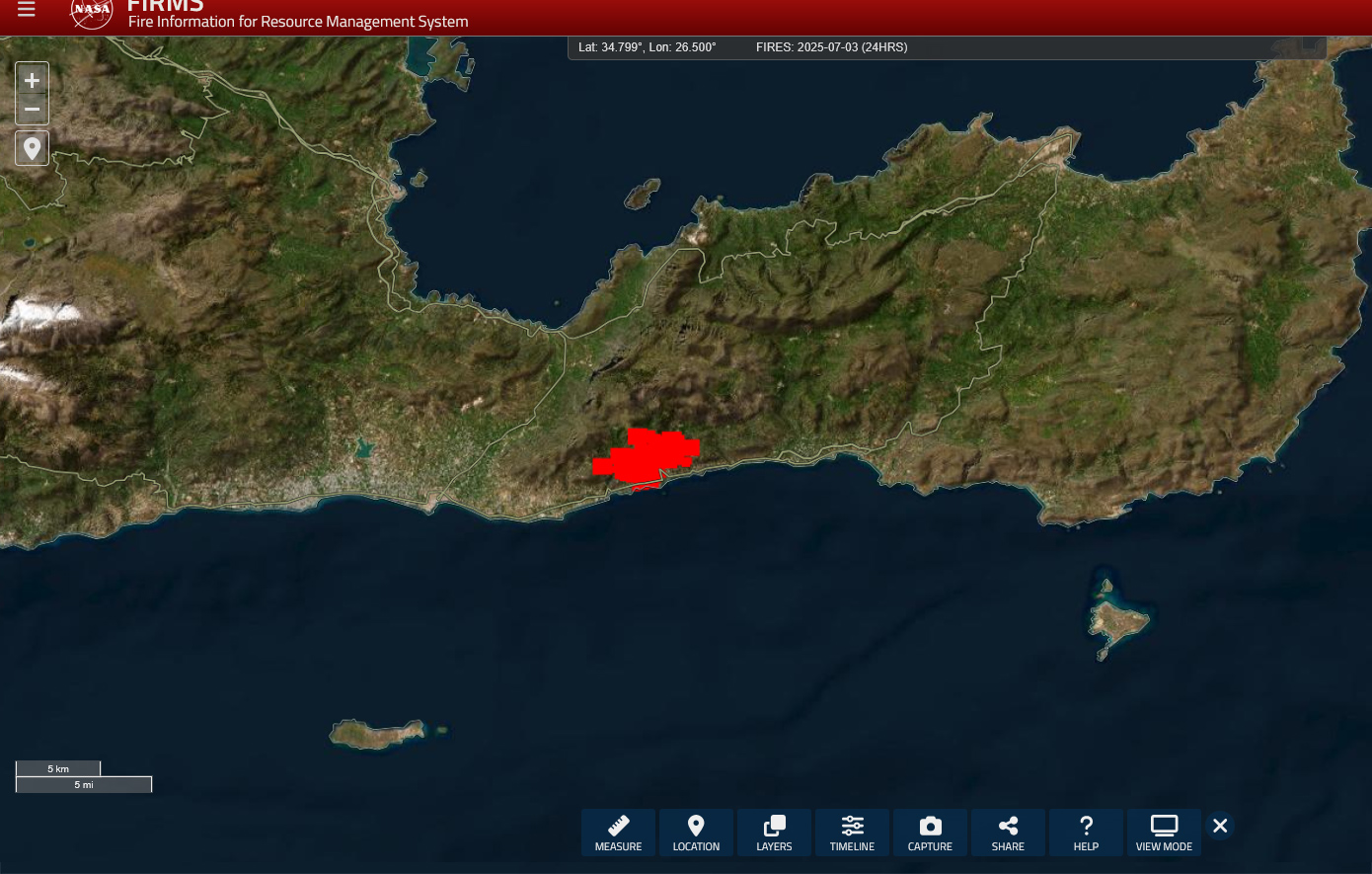Zoom in on the map

(32, 80)
